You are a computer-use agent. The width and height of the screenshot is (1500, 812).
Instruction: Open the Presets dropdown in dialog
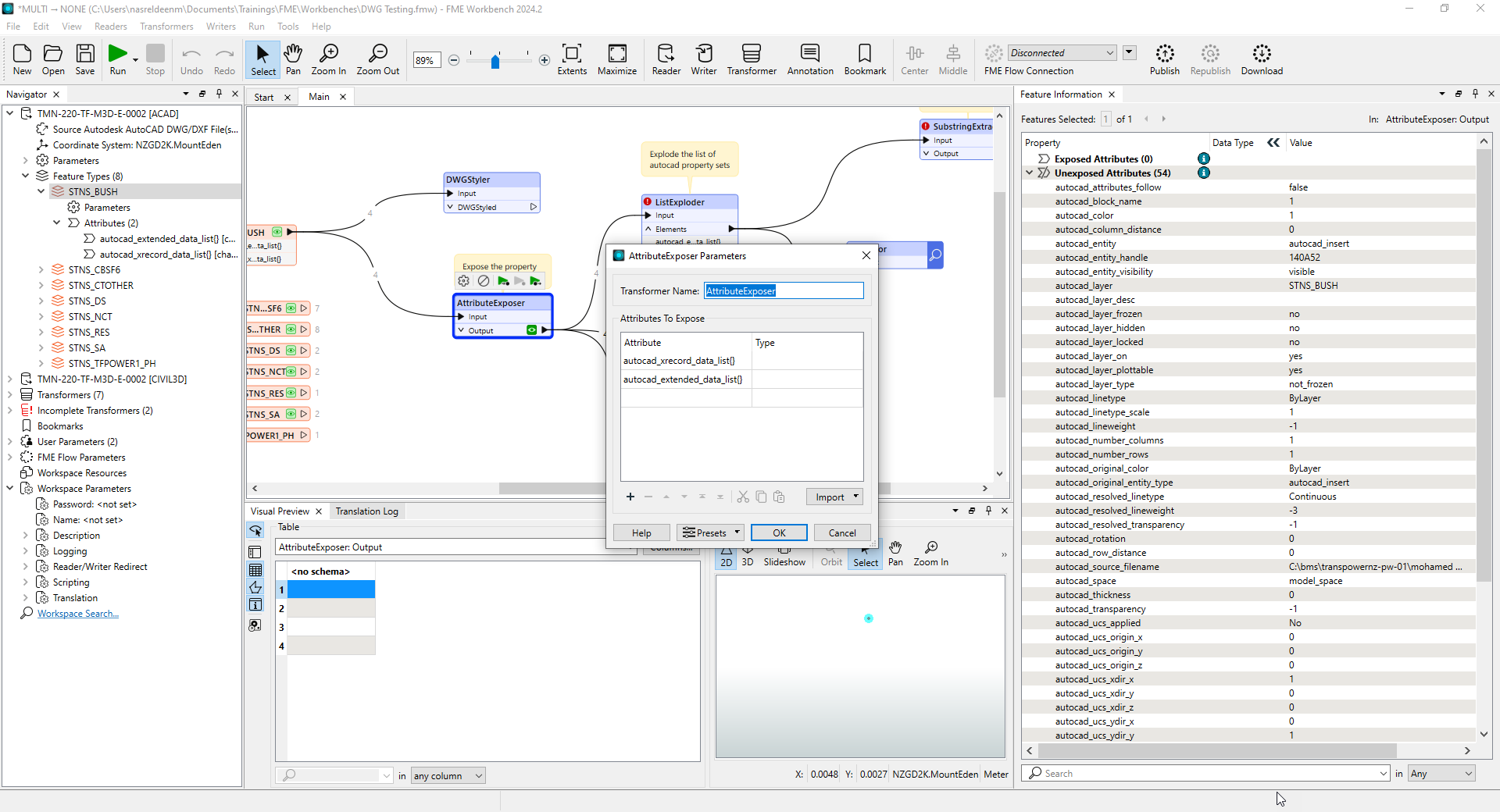(x=710, y=532)
